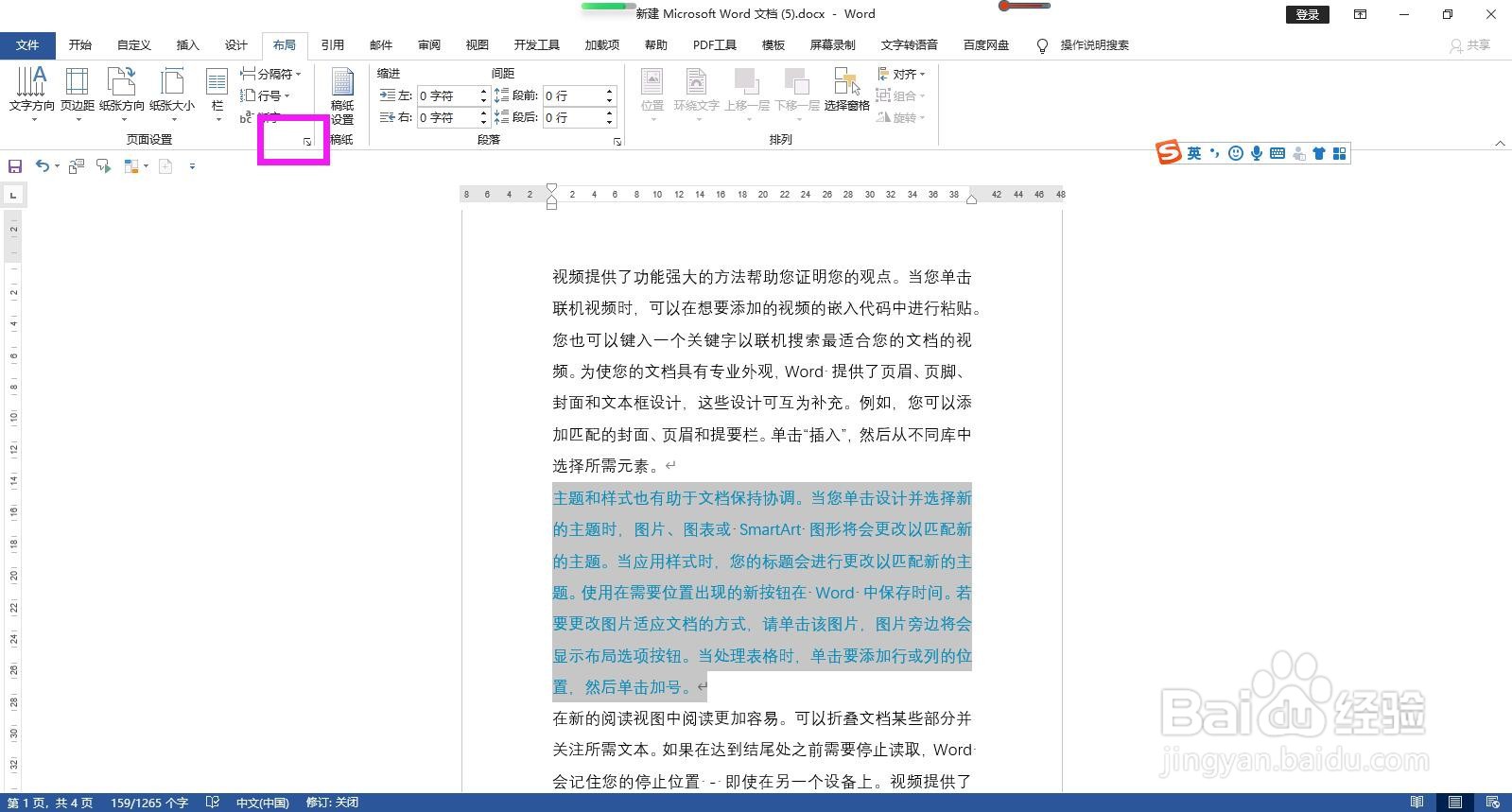
Task: Expand the Line Numbers (行号) dropdown
Action: click(265, 95)
